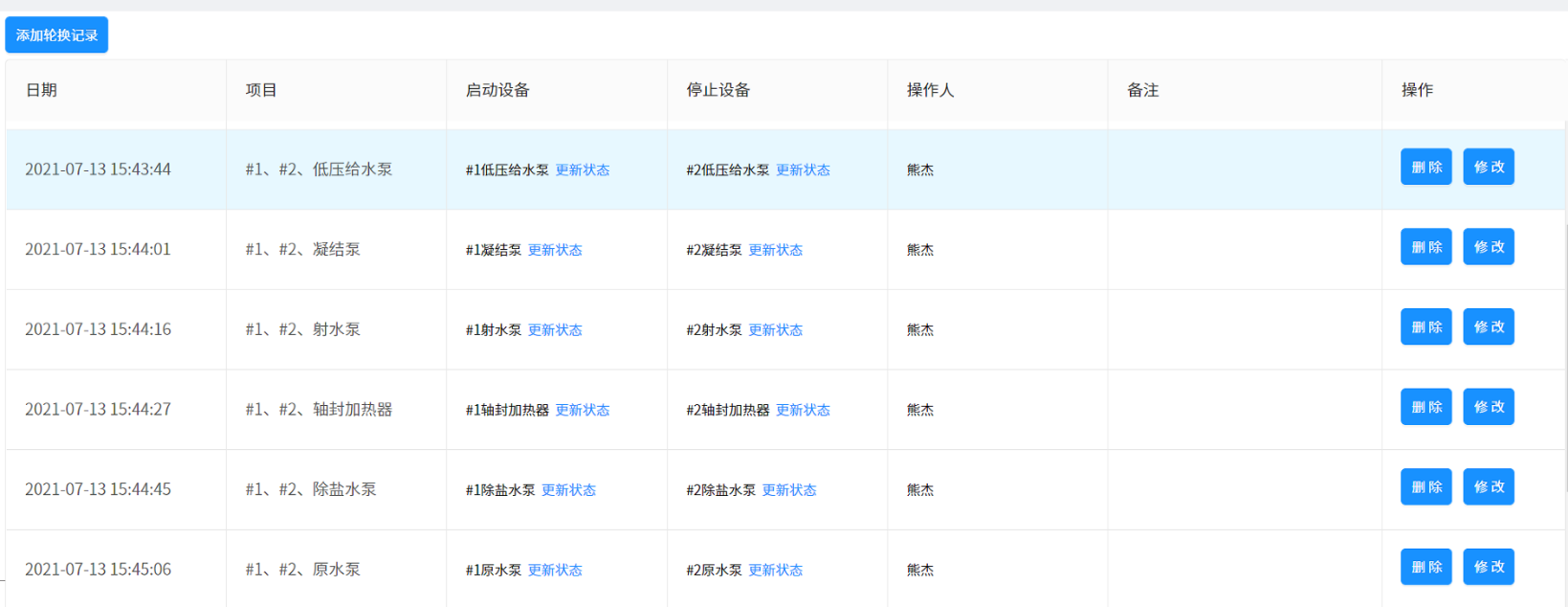Delete the 轴封加热器 row
This screenshot has width=1568, height=607.
(x=1425, y=407)
